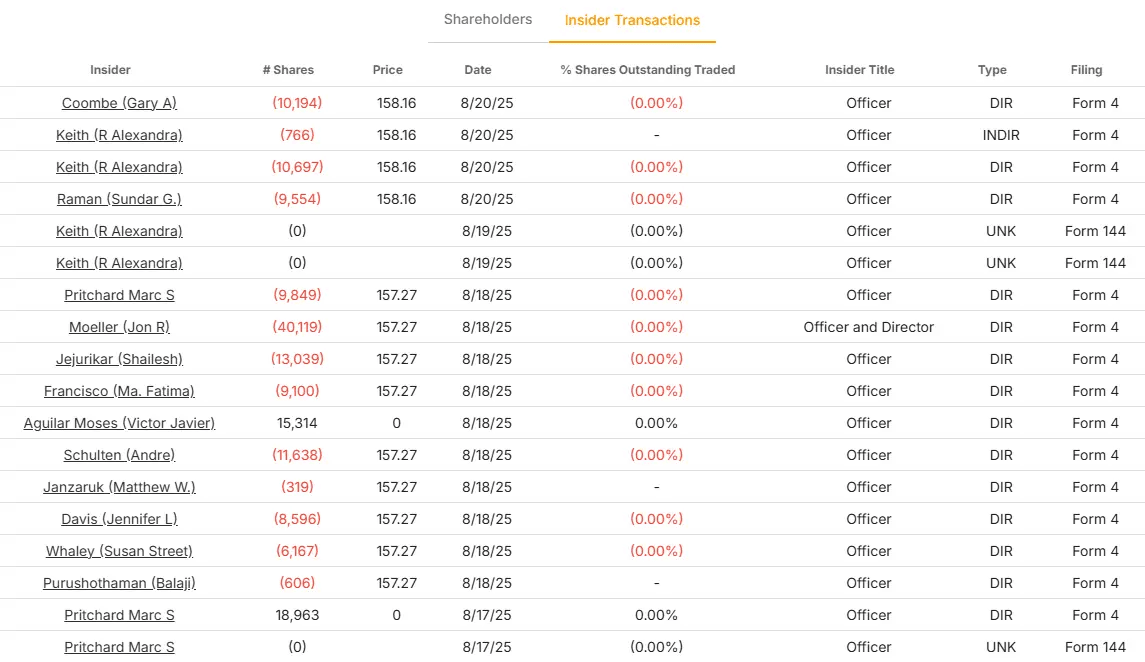The image size is (1145, 662).
Task: Click the Moeller (Jon R) link
Action: click(119, 327)
